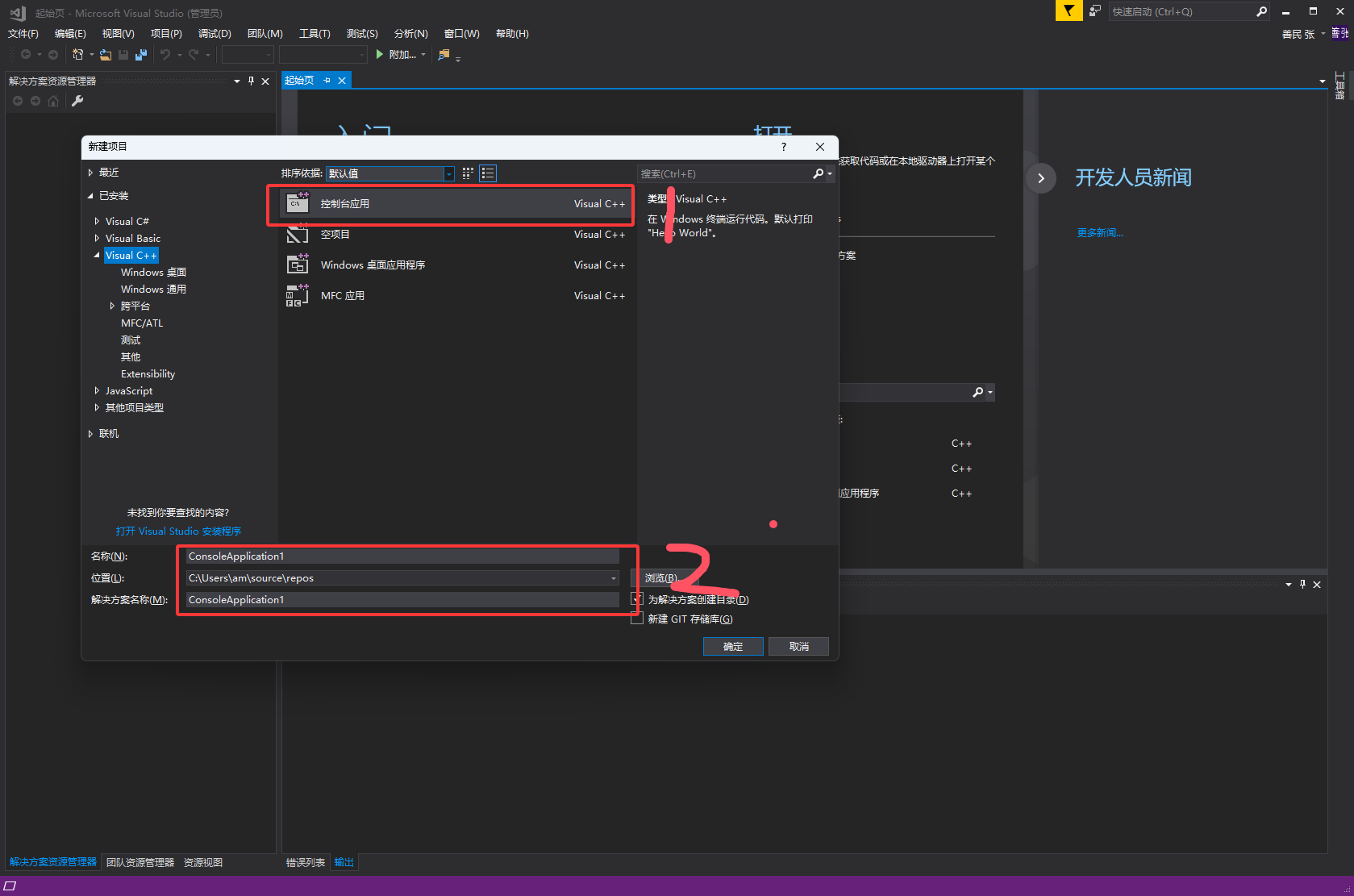
Task: Open the 工具(T) menu
Action: point(315,34)
